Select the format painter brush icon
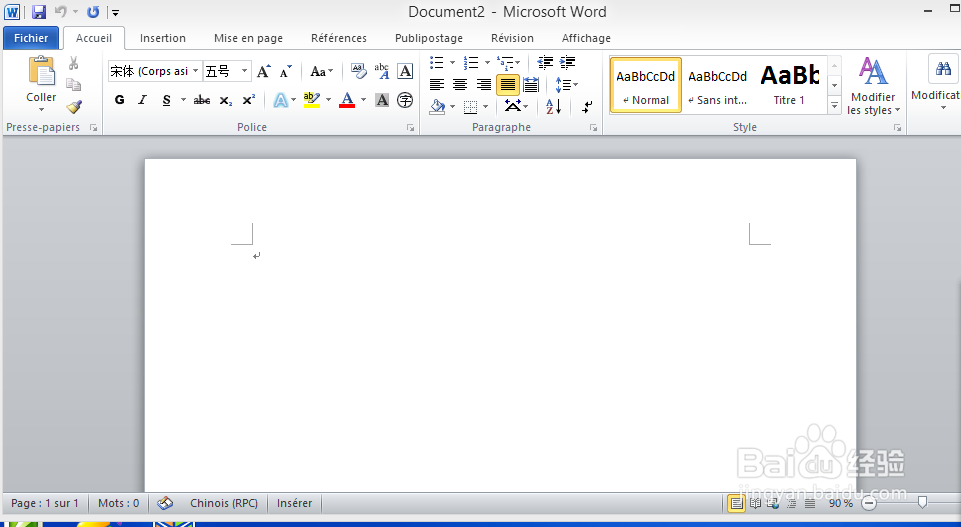The height and width of the screenshot is (527, 961). click(x=74, y=107)
